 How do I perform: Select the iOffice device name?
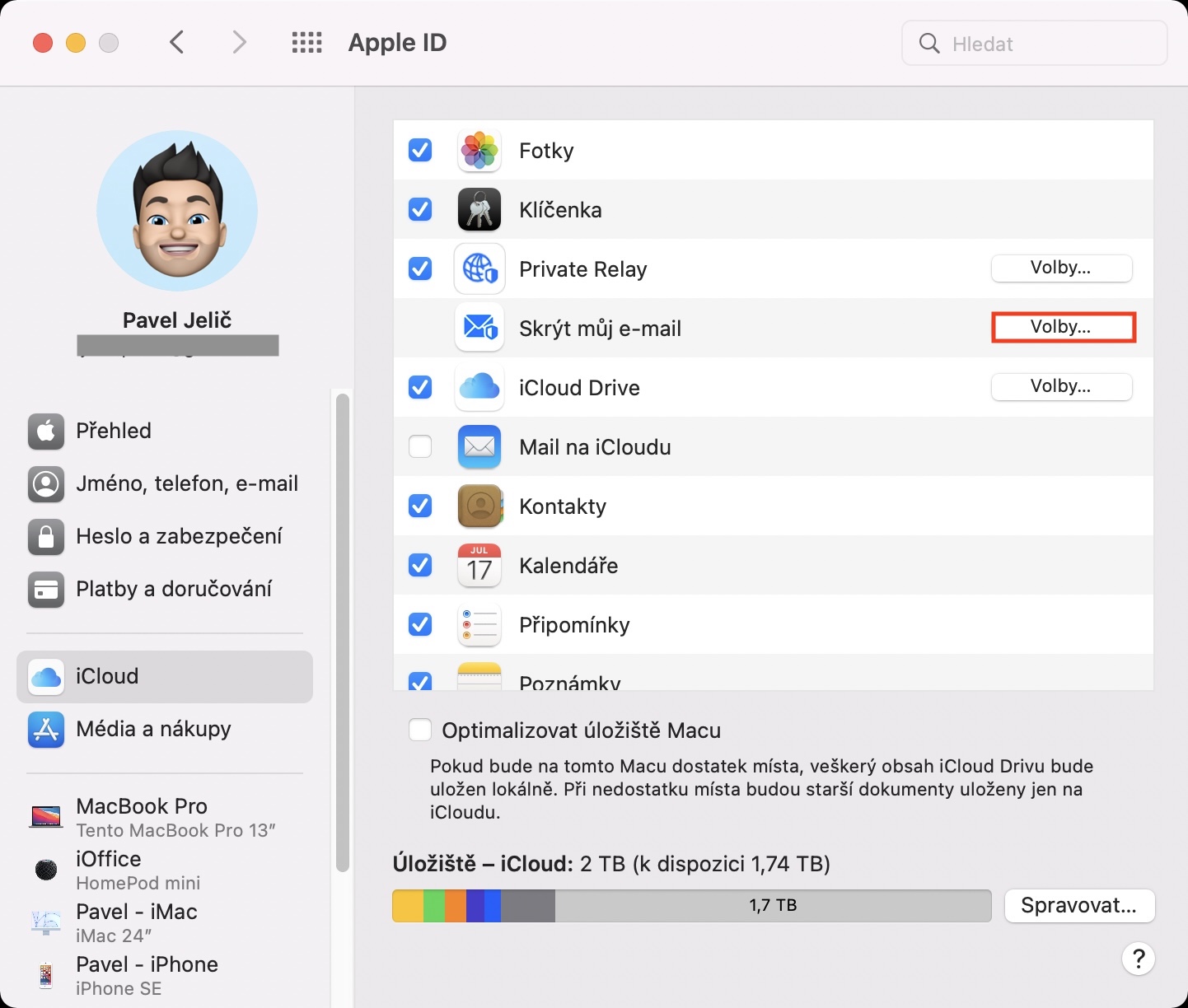109,859
